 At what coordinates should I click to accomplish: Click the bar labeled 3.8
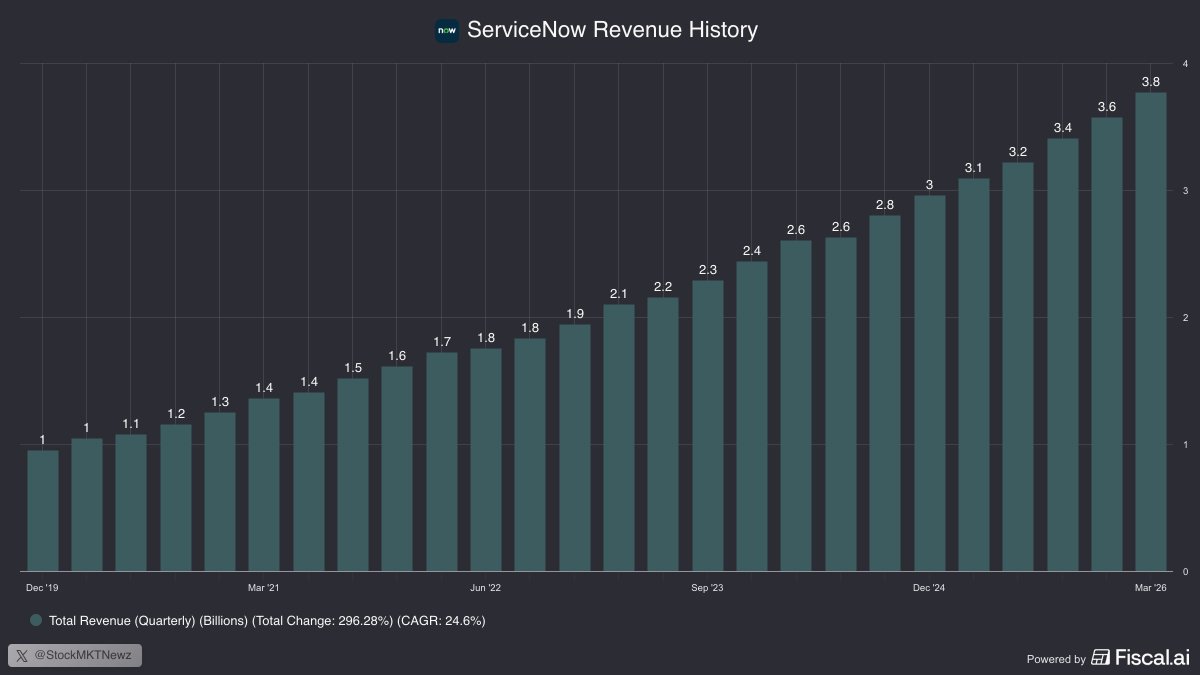click(x=1150, y=332)
